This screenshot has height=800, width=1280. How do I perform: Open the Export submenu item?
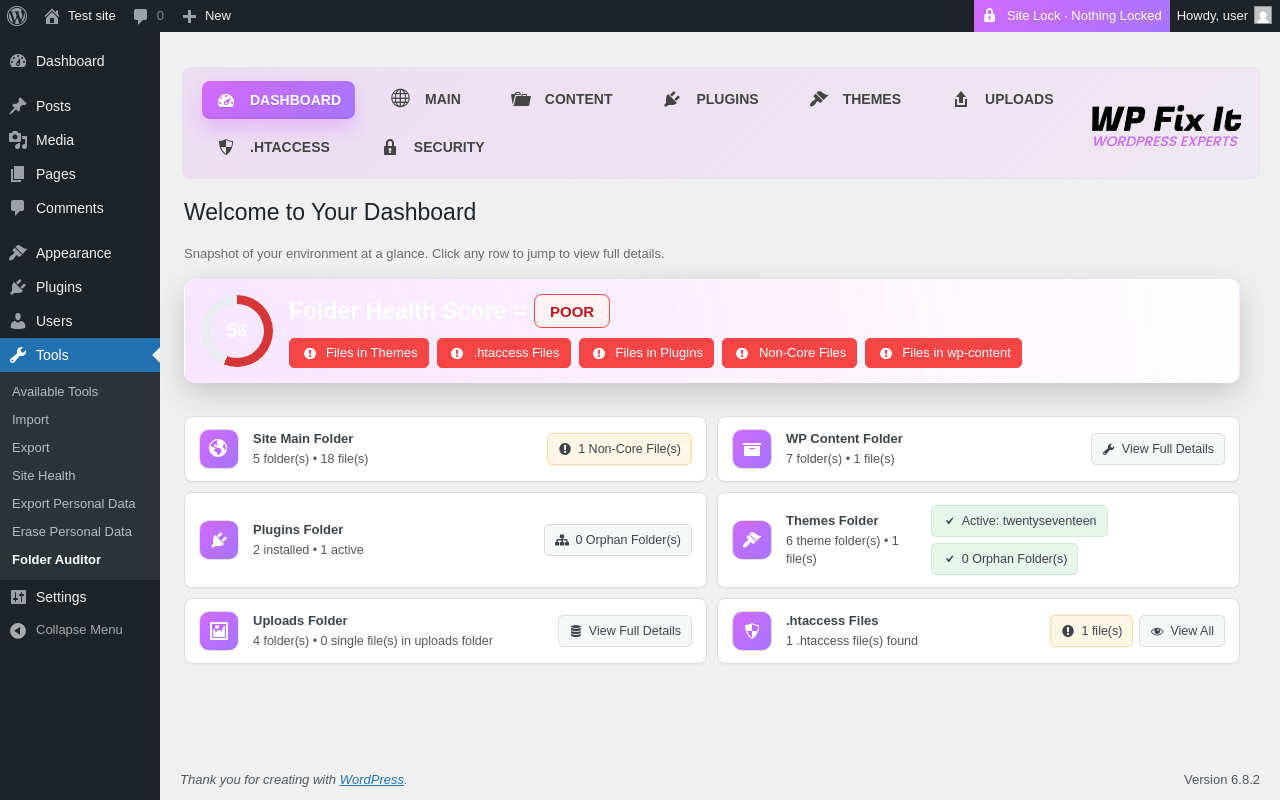tap(31, 447)
